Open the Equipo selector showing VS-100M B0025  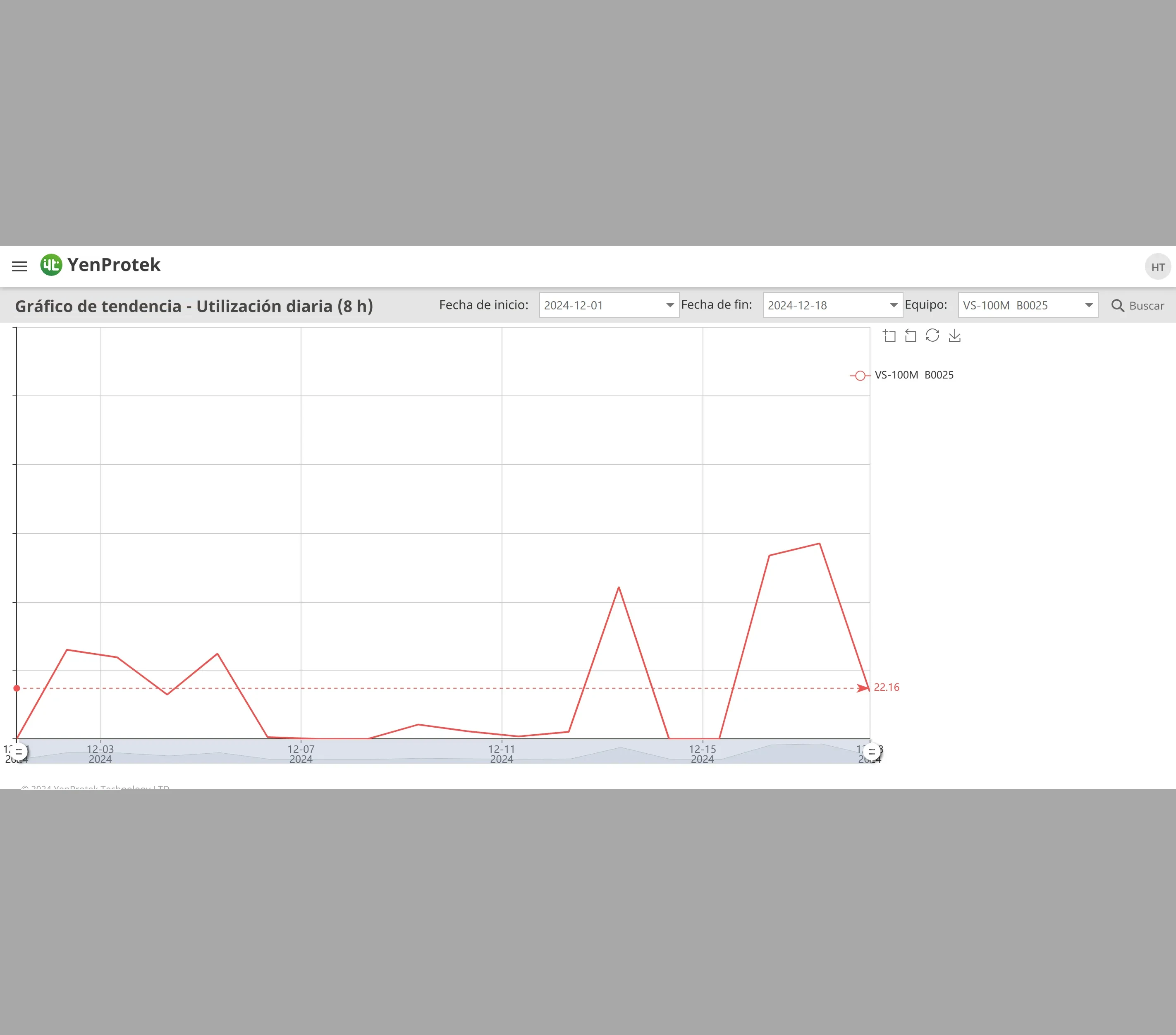coord(1028,305)
